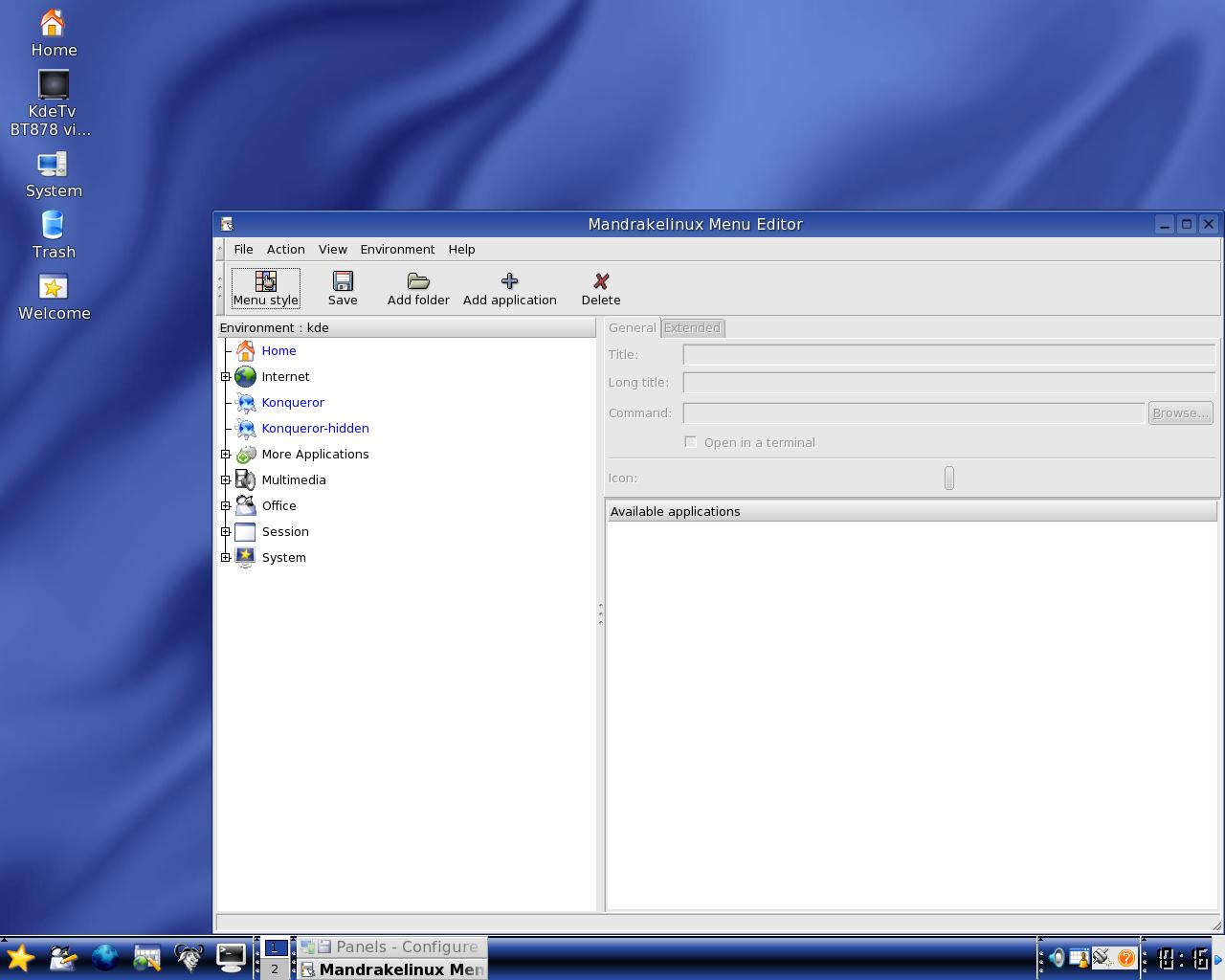
Task: Click the speaker volume tray icon
Action: 1057,957
